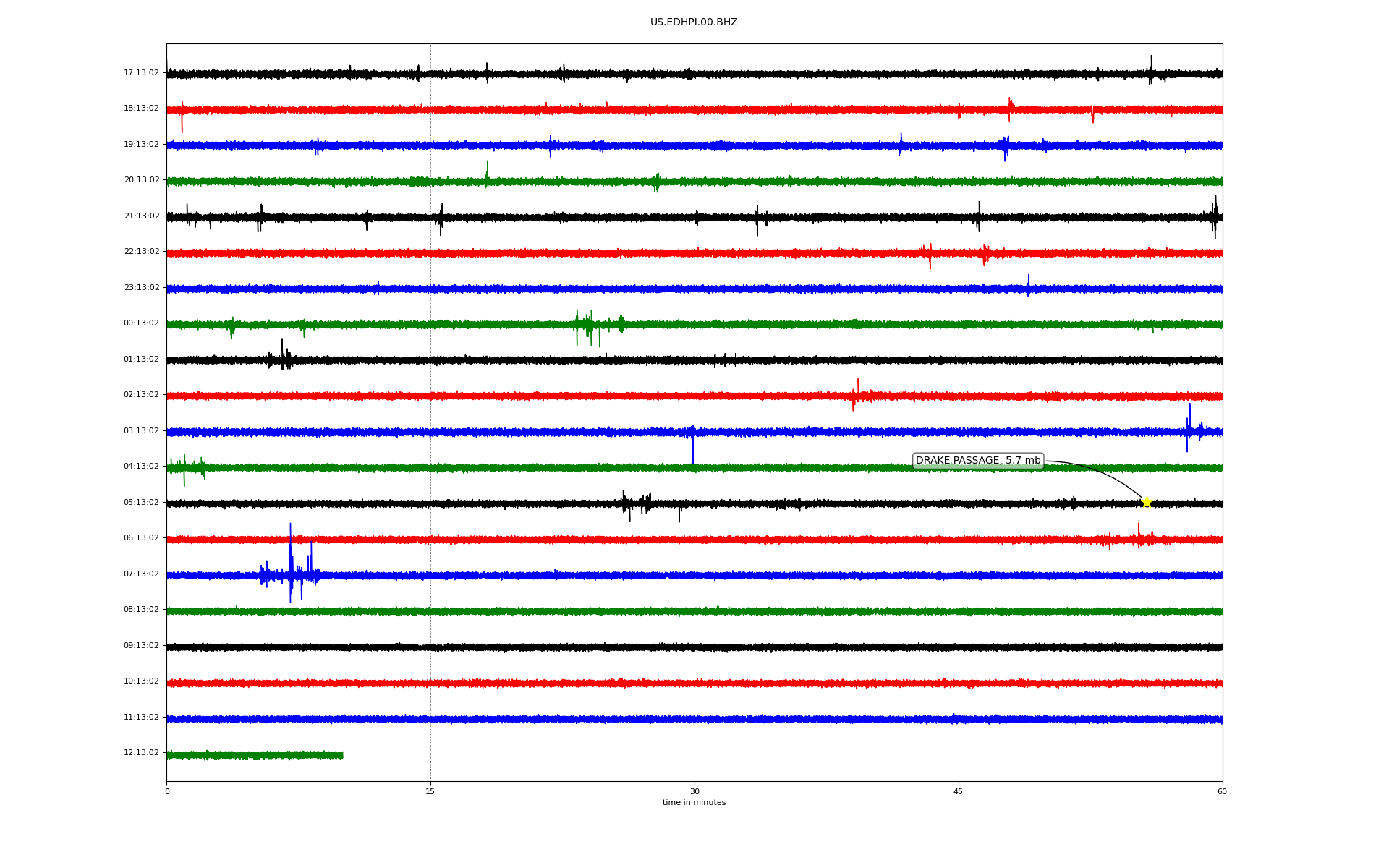Click the 04:13:02 trace time label
1389x868 pixels.
141,467
